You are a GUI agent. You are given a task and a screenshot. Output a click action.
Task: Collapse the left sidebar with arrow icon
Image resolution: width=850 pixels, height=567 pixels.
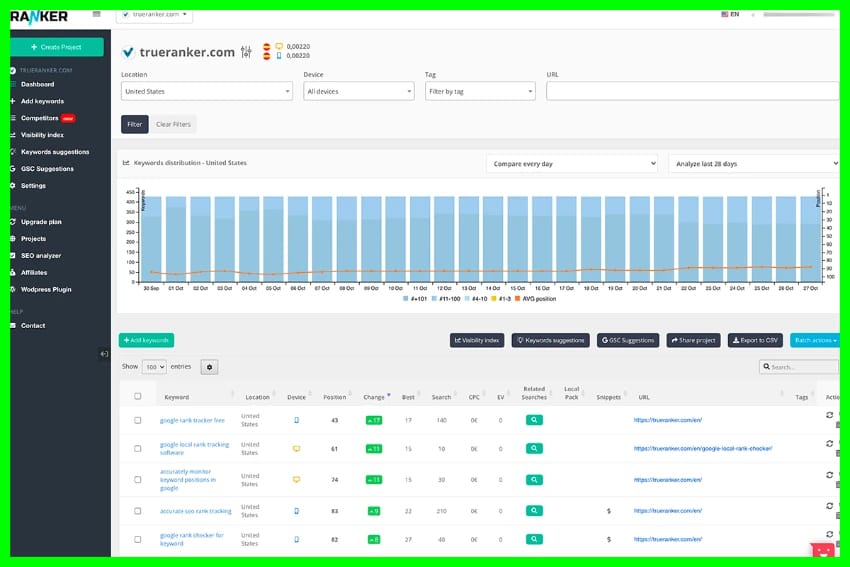coord(104,354)
